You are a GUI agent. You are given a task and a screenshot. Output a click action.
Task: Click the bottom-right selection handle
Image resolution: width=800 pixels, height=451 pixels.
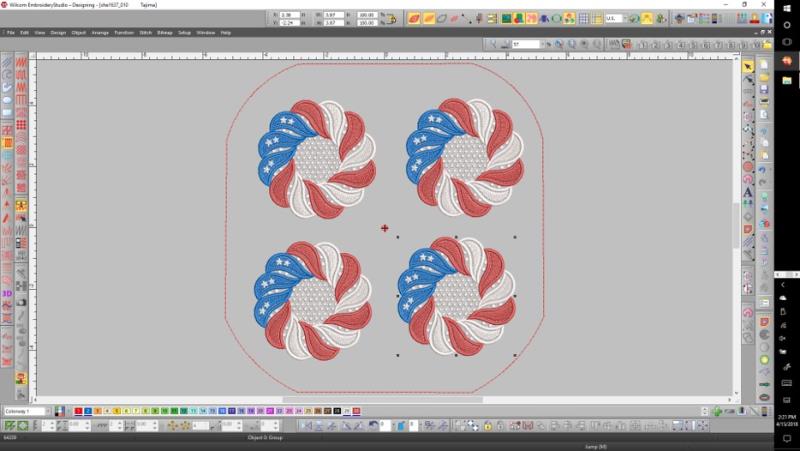(515, 355)
